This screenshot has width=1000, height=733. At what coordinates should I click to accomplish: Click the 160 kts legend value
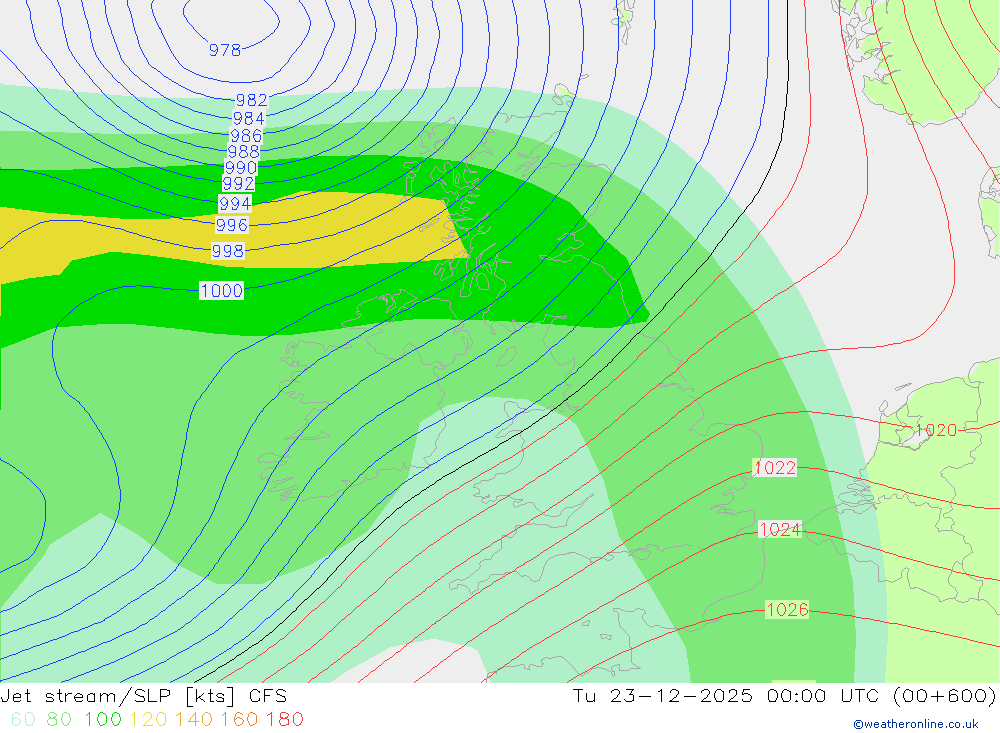pyautogui.click(x=239, y=719)
